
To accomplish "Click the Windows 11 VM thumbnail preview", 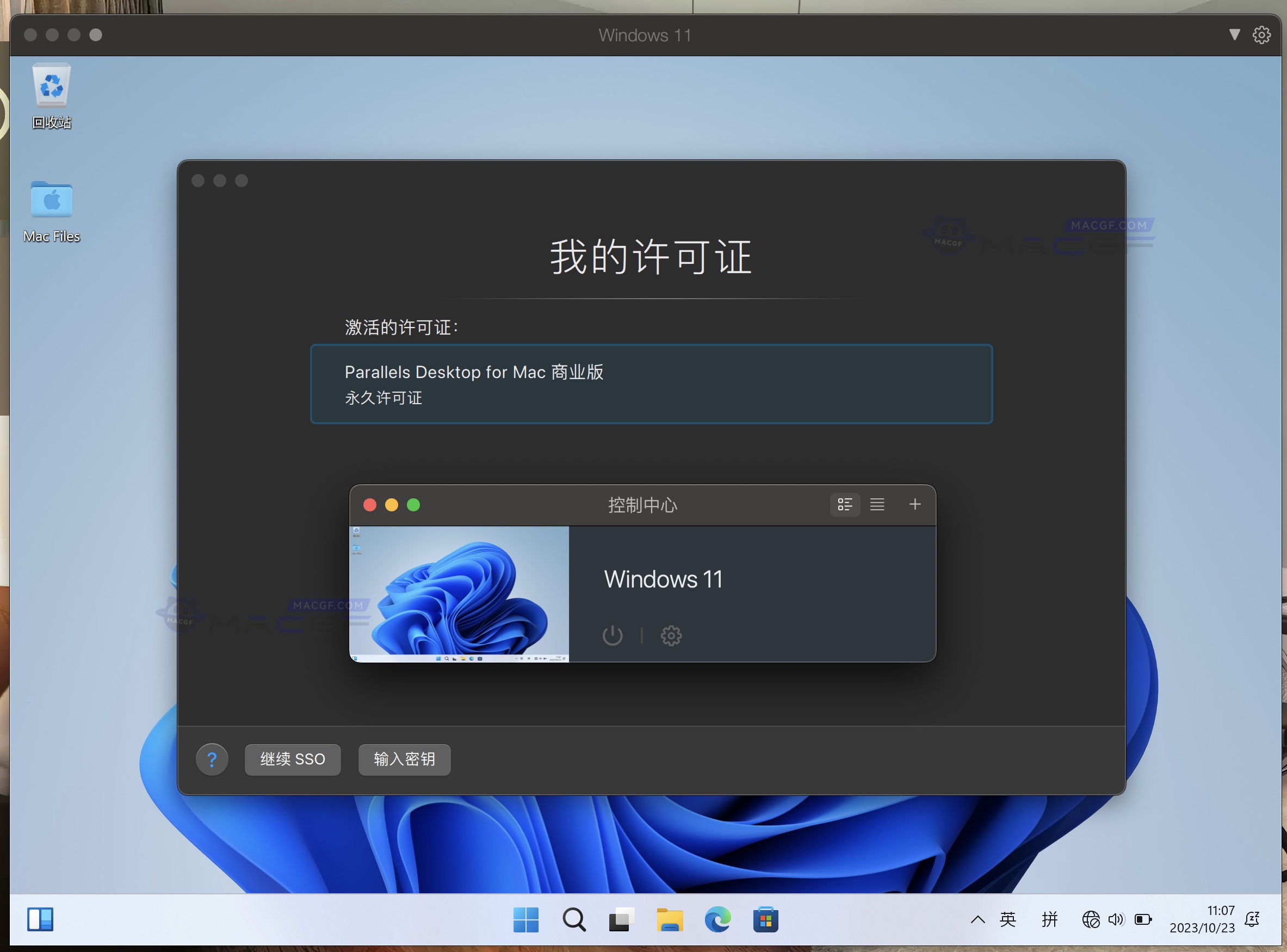I will (x=459, y=594).
